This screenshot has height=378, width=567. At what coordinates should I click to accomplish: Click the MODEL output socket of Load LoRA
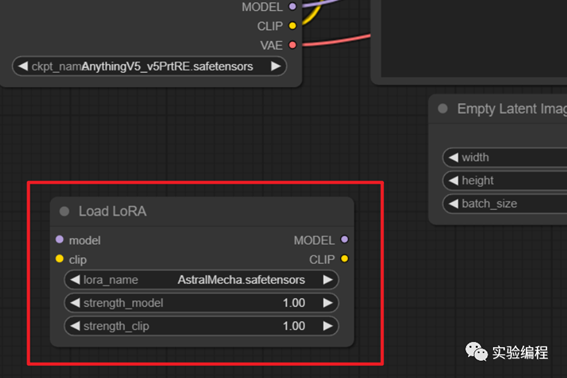[345, 239]
